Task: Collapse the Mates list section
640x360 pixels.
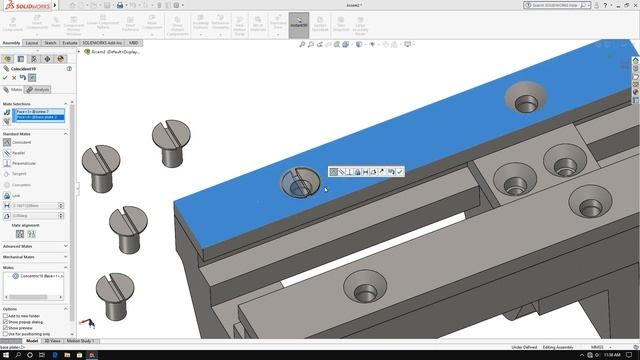Action: (66, 268)
